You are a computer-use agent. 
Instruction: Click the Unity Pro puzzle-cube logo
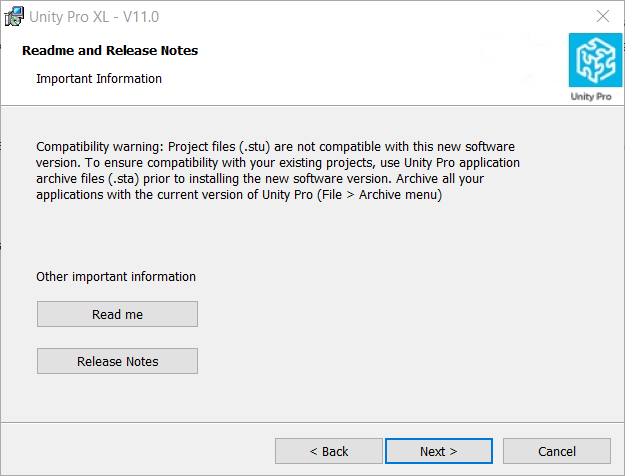596,60
